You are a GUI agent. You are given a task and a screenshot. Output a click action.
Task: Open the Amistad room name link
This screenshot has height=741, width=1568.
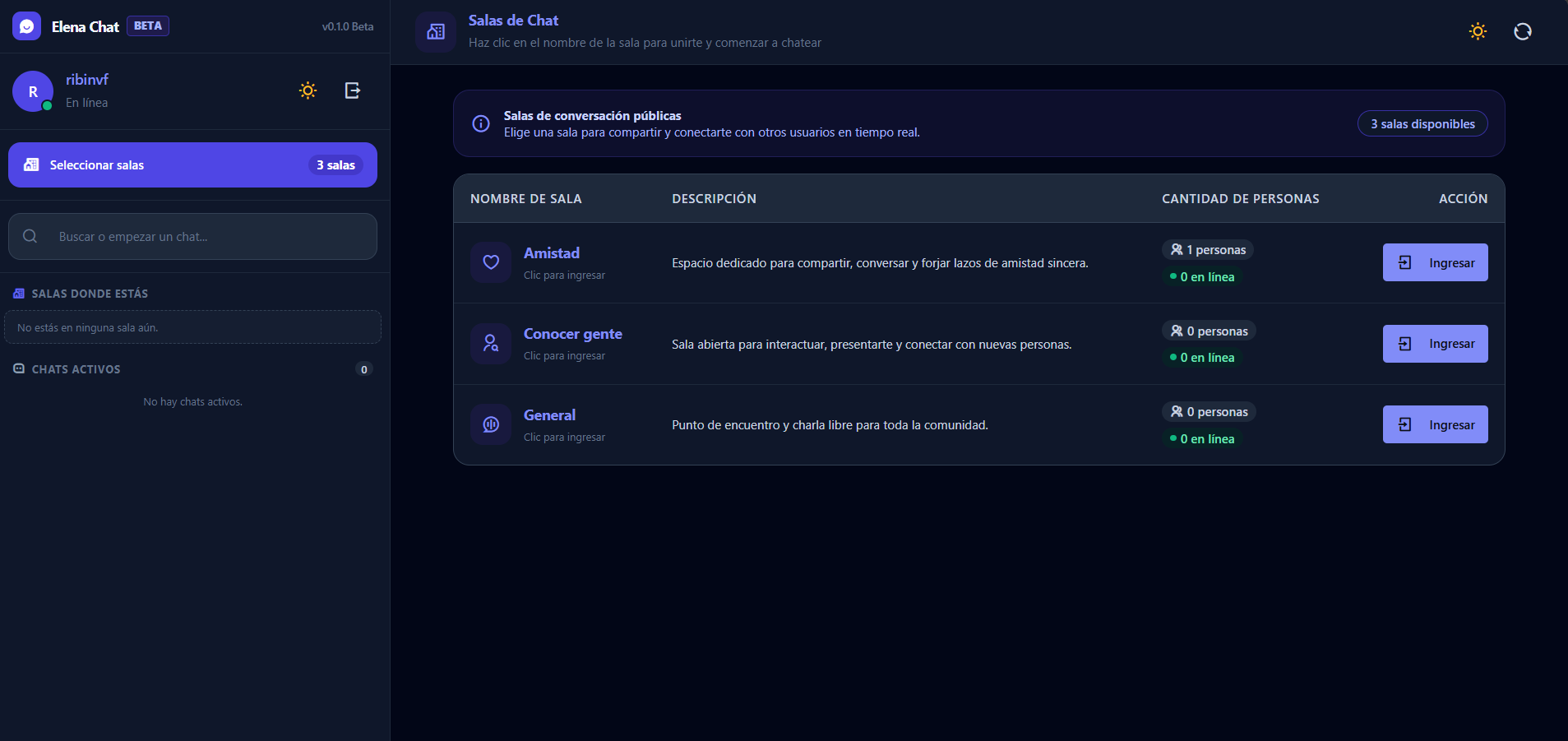point(552,253)
